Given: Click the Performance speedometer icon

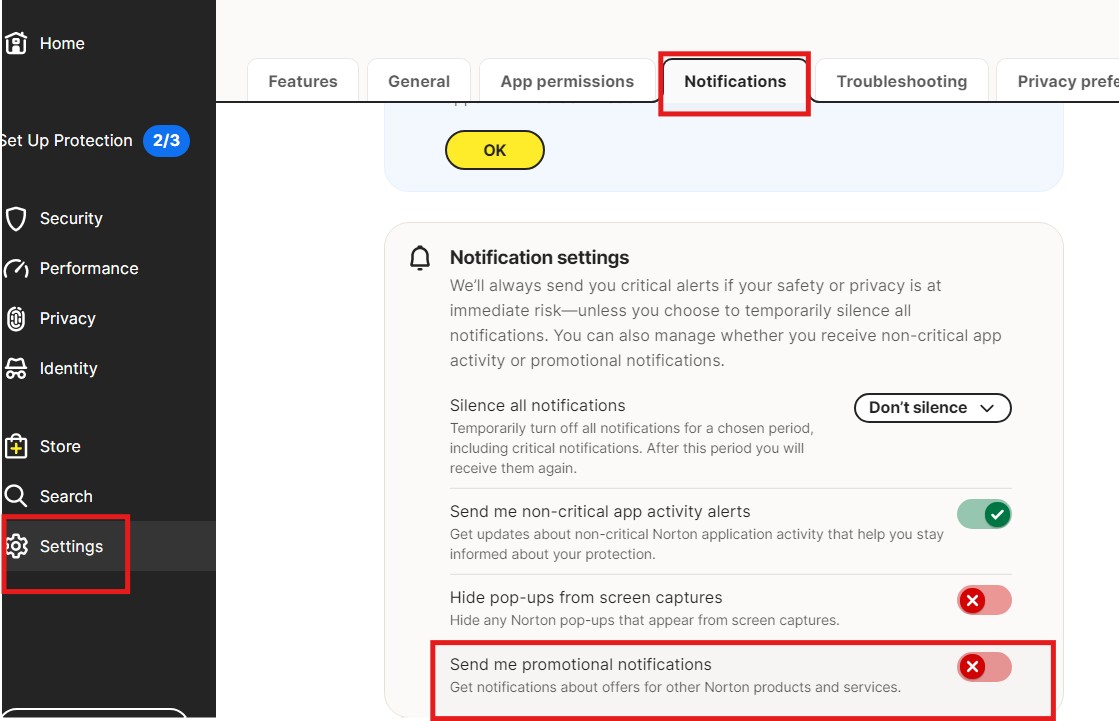Looking at the screenshot, I should [16, 269].
